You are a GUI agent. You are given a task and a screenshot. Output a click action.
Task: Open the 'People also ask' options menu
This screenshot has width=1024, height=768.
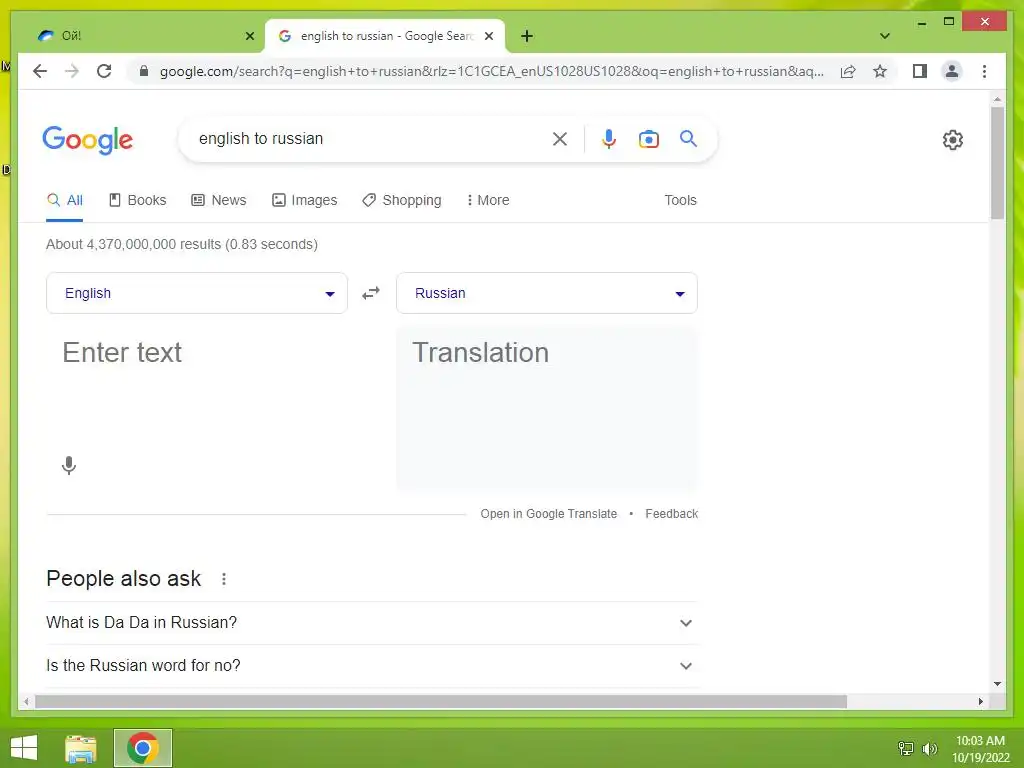224,579
